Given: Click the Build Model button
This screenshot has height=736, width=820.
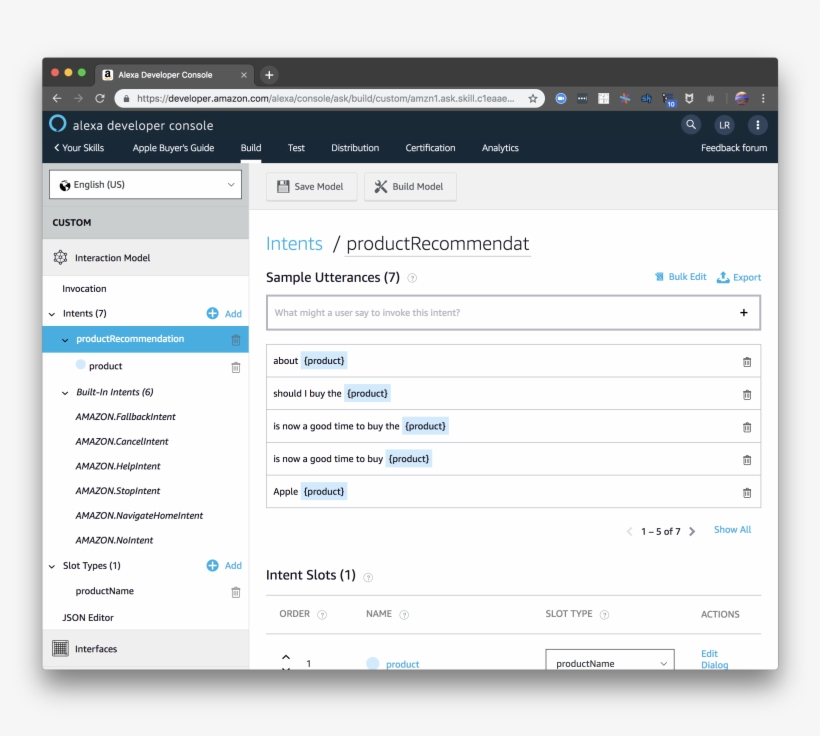Looking at the screenshot, I should tap(409, 187).
